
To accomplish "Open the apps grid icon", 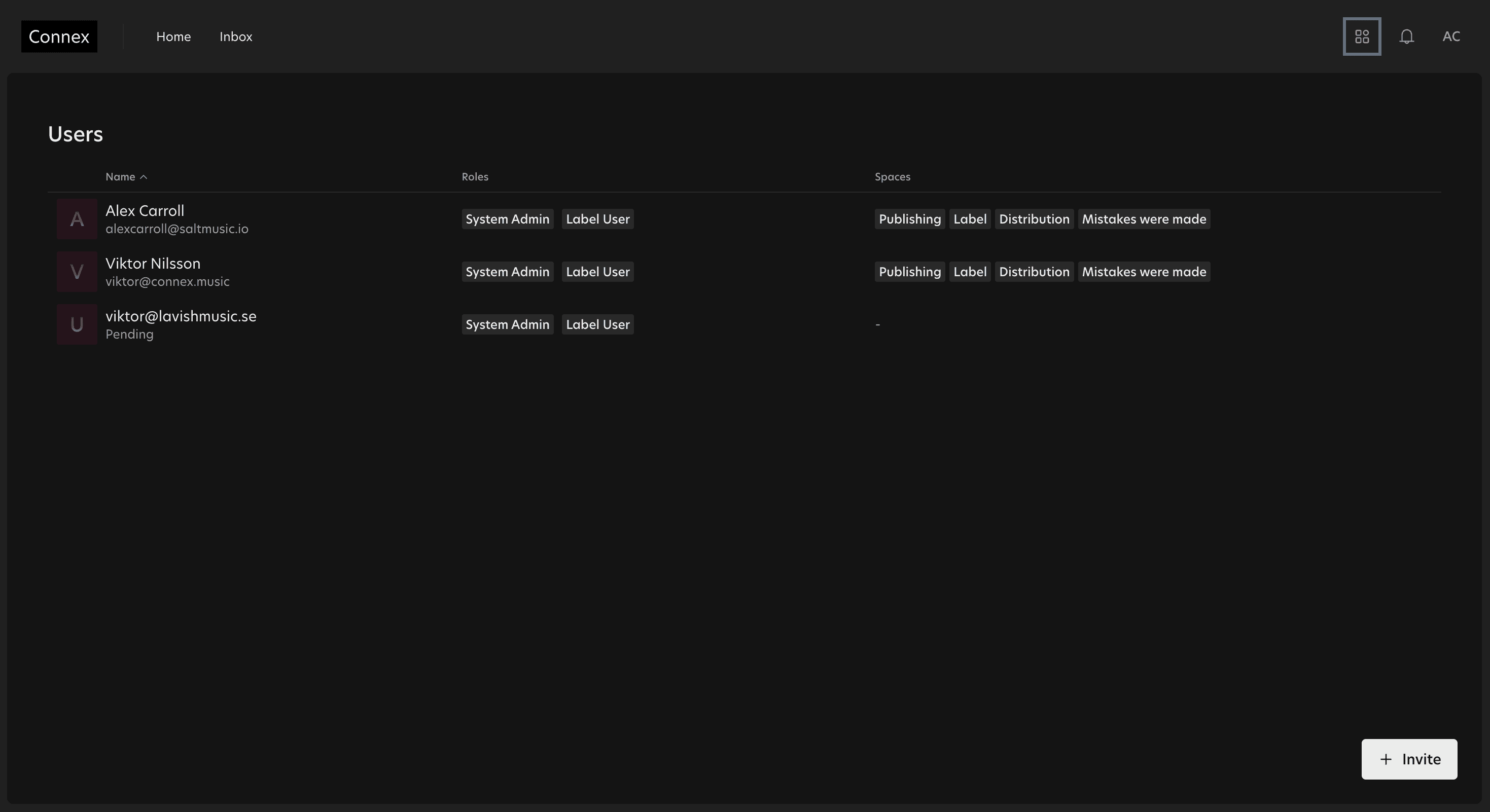I will click(1362, 36).
